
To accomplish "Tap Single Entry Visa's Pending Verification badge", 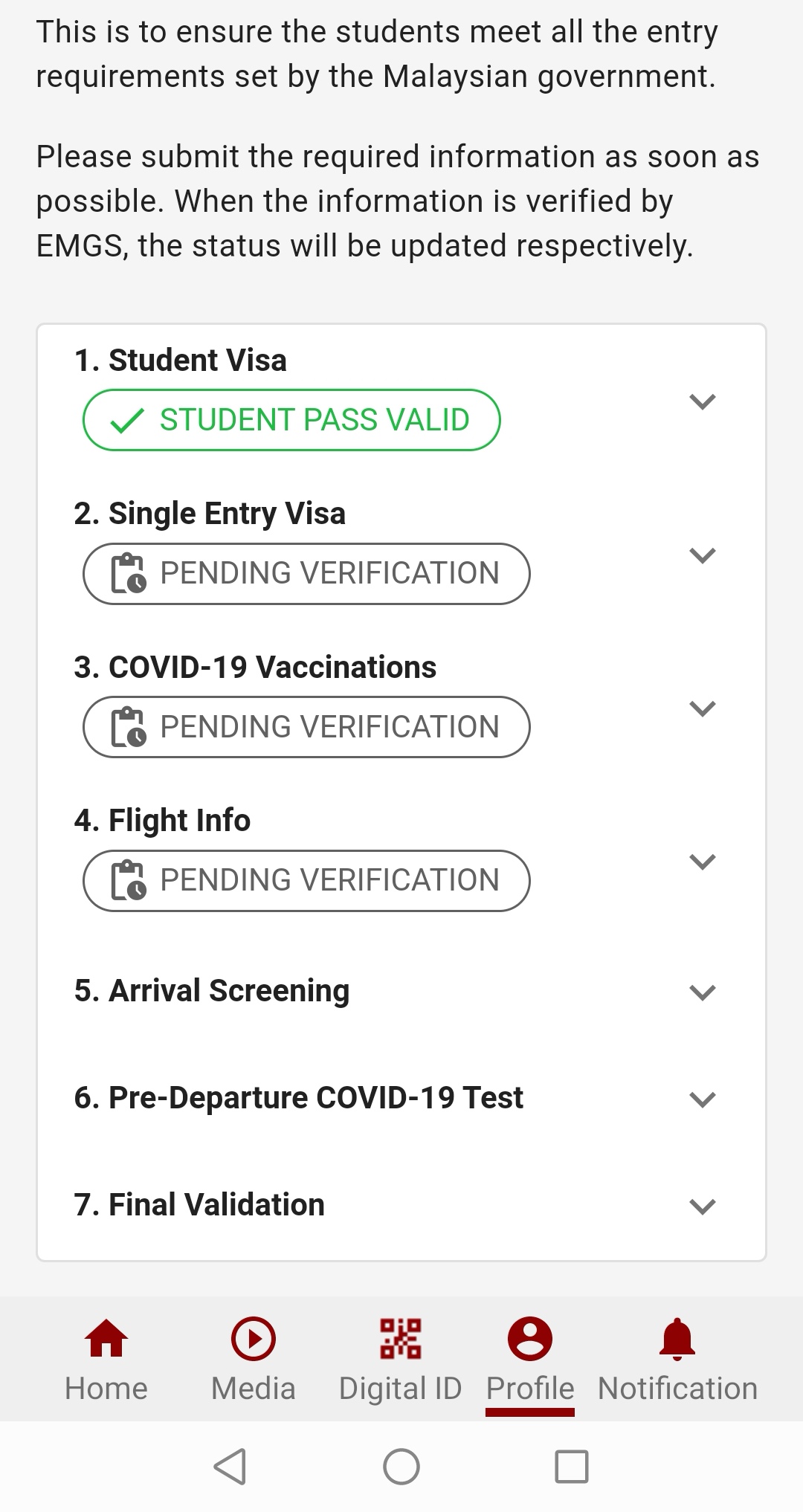I will [306, 574].
